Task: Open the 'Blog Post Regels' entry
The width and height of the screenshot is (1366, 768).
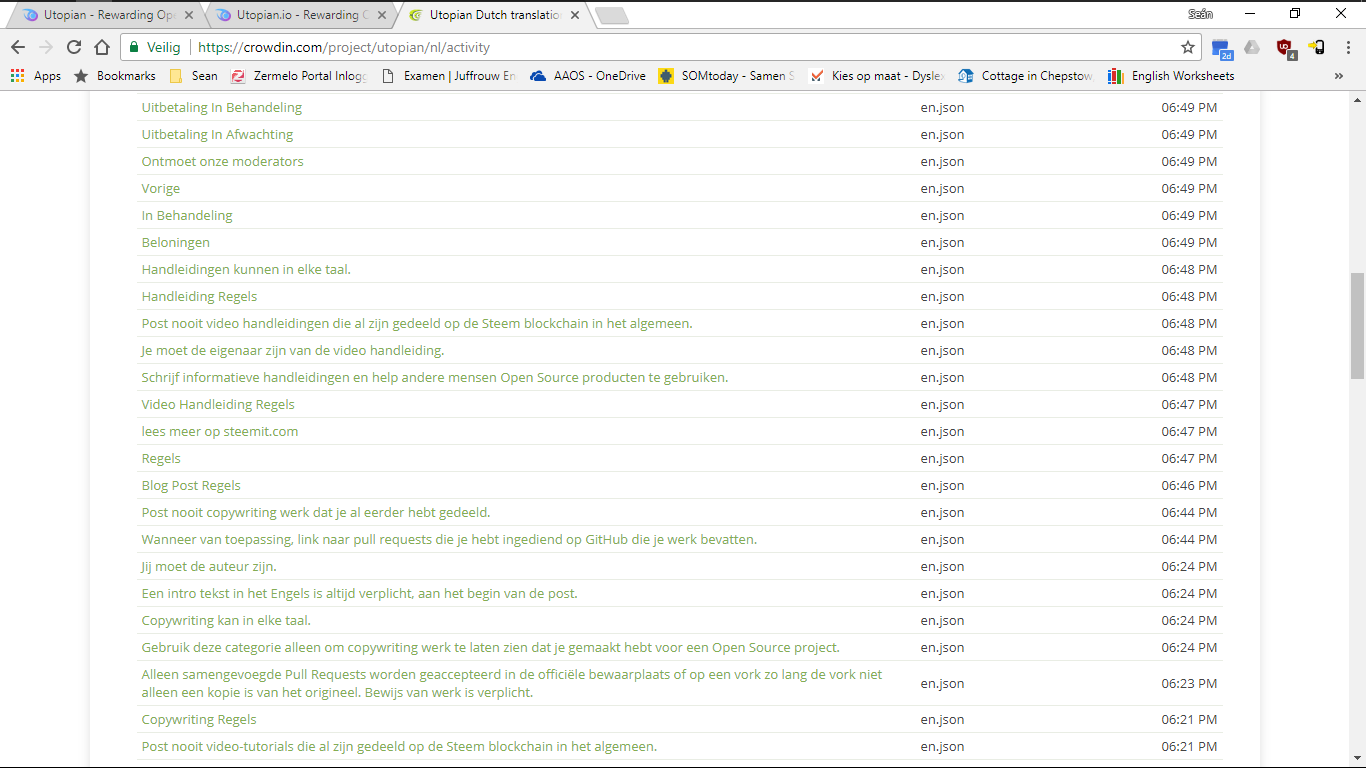Action: (x=191, y=485)
